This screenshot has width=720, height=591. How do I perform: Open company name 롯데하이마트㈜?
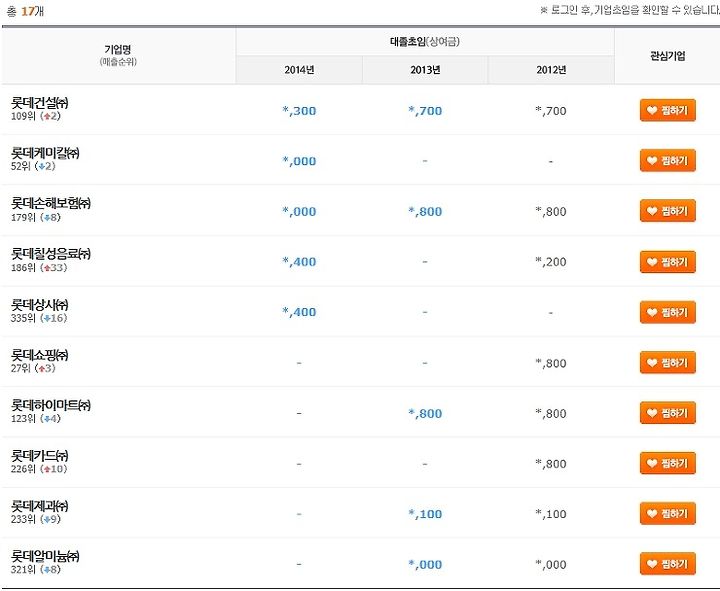pyautogui.click(x=51, y=405)
